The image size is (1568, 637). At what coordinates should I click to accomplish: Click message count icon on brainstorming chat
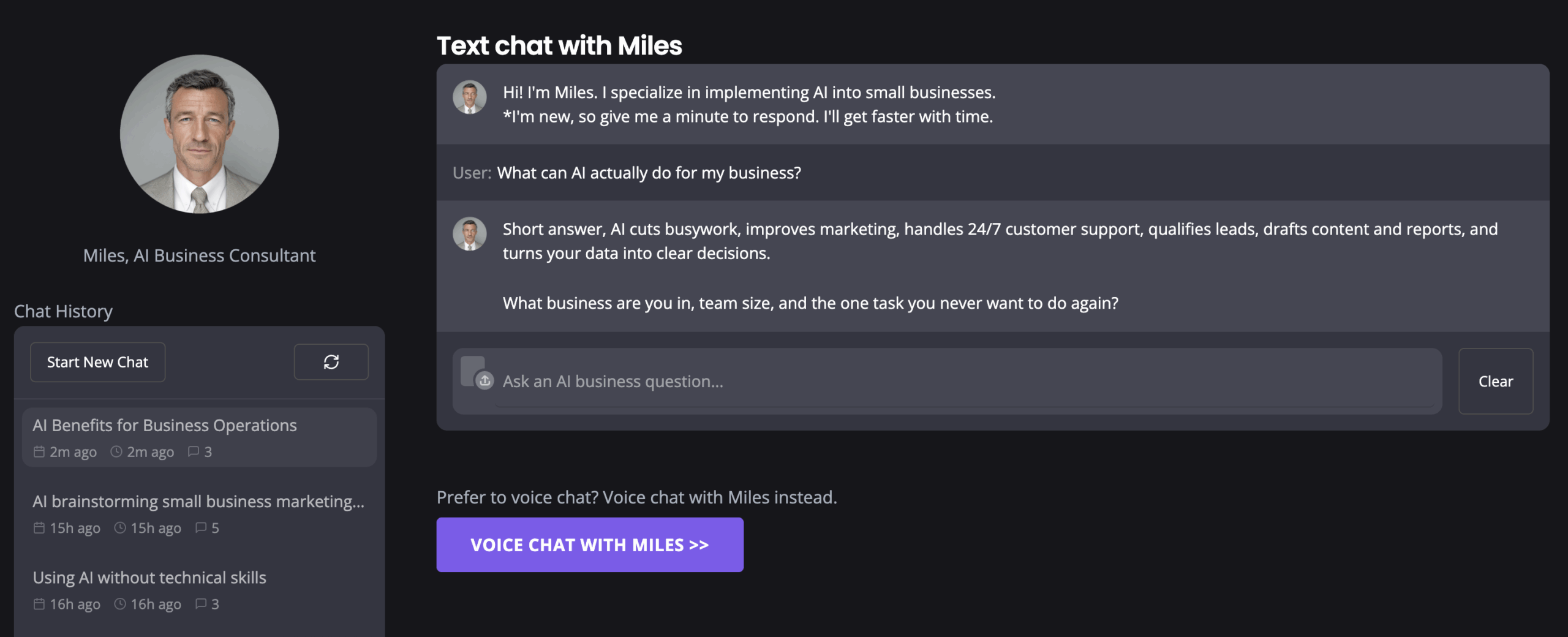tap(201, 528)
